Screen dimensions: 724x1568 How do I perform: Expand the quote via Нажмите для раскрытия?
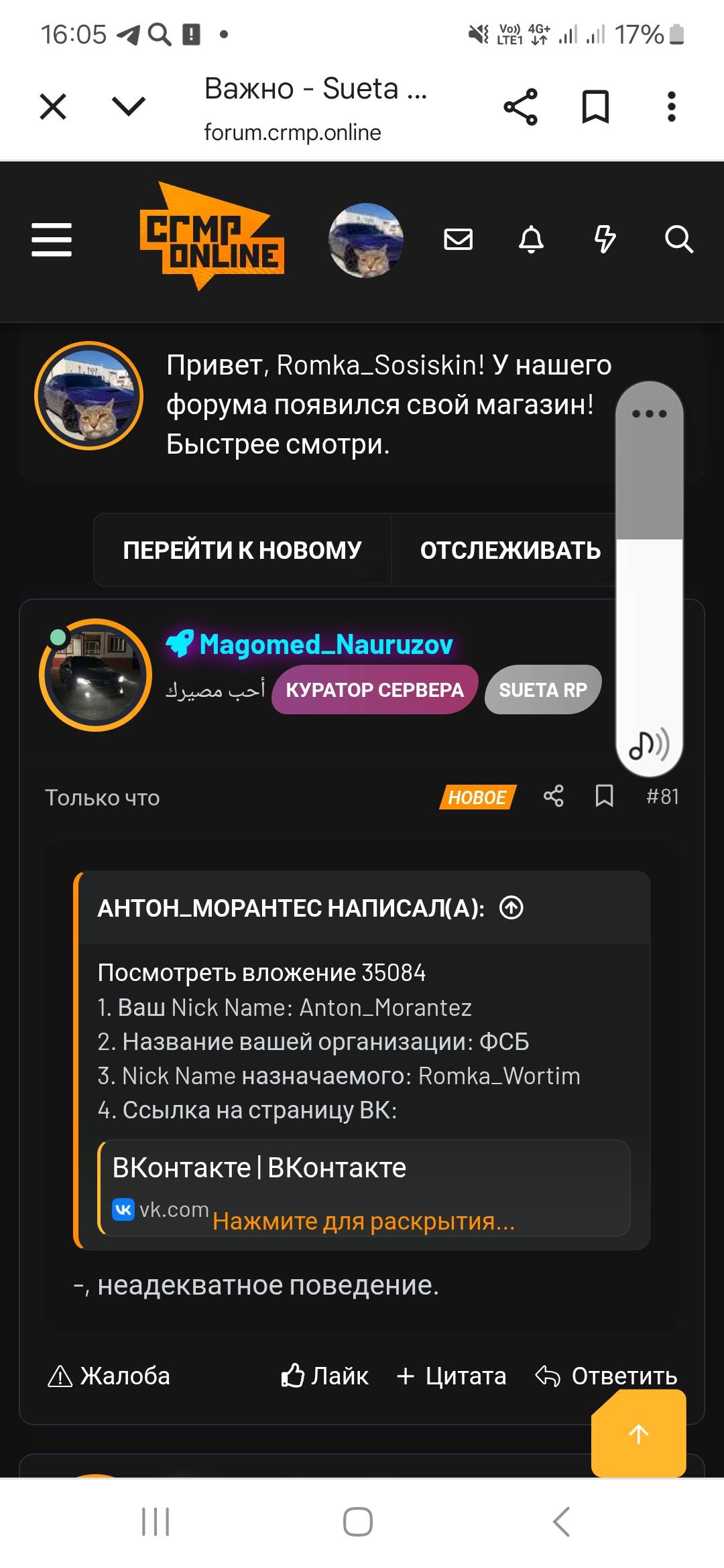(364, 1221)
